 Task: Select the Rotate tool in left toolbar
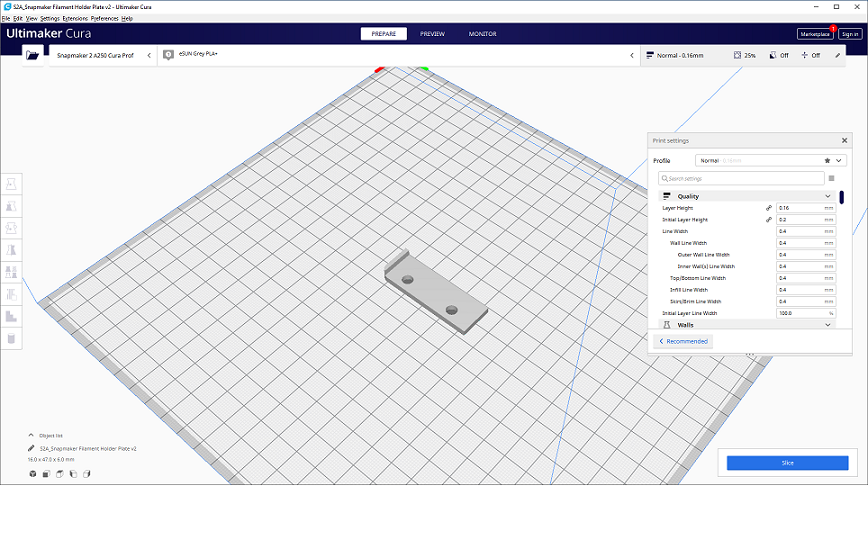[x=12, y=228]
